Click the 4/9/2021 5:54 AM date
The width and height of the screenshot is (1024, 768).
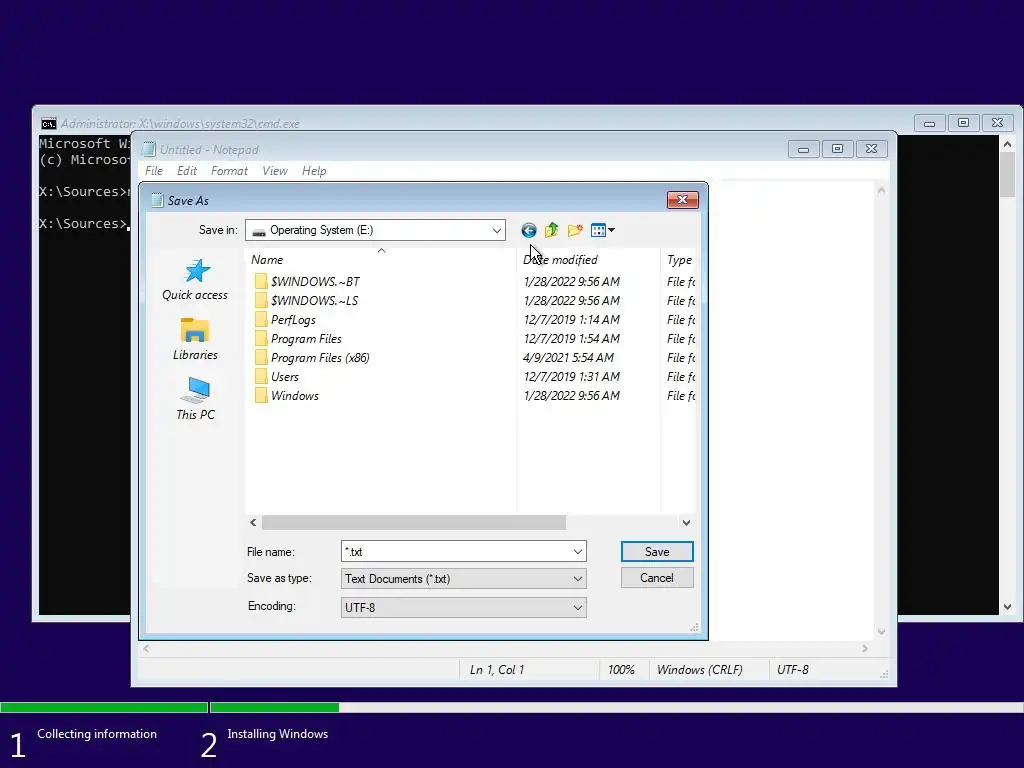click(568, 357)
